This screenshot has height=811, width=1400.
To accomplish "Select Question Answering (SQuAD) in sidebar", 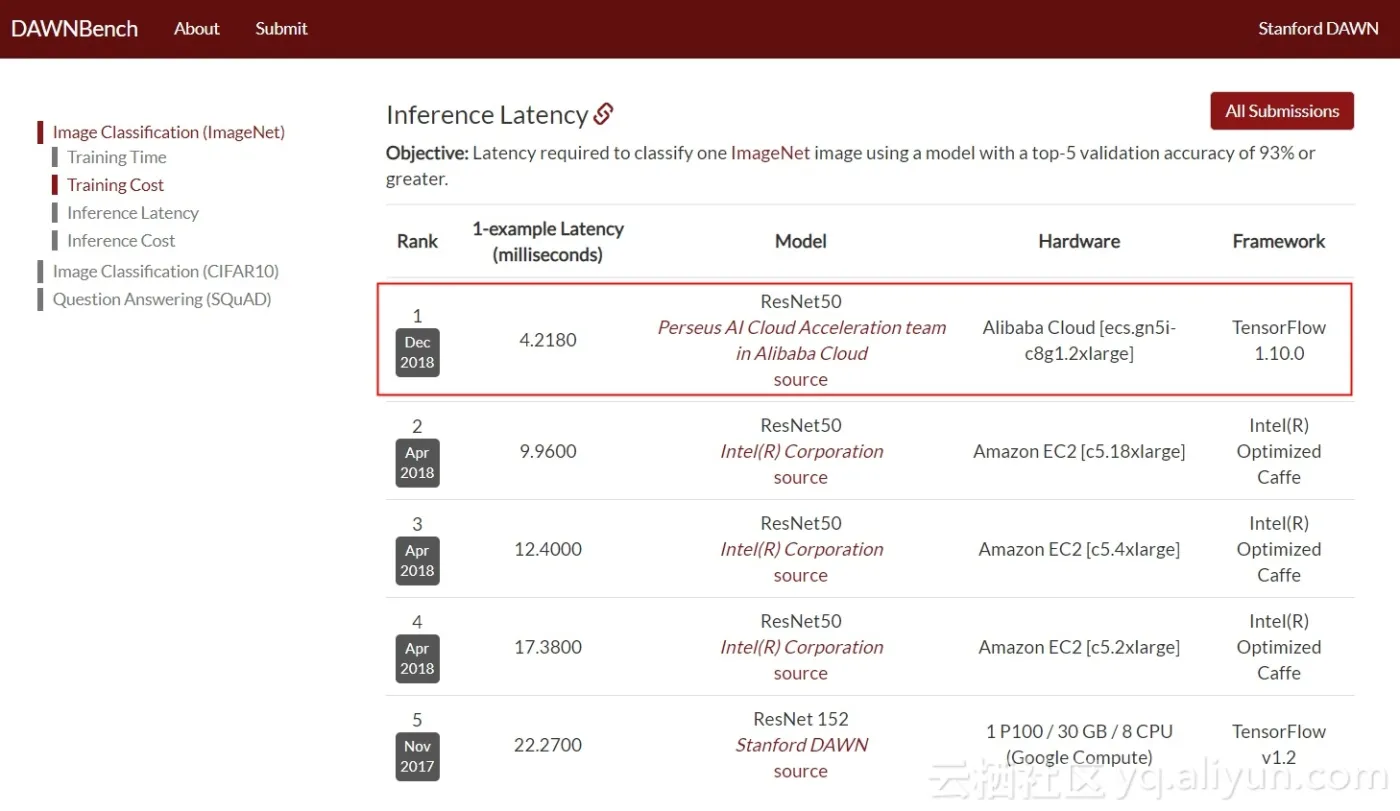I will (162, 299).
